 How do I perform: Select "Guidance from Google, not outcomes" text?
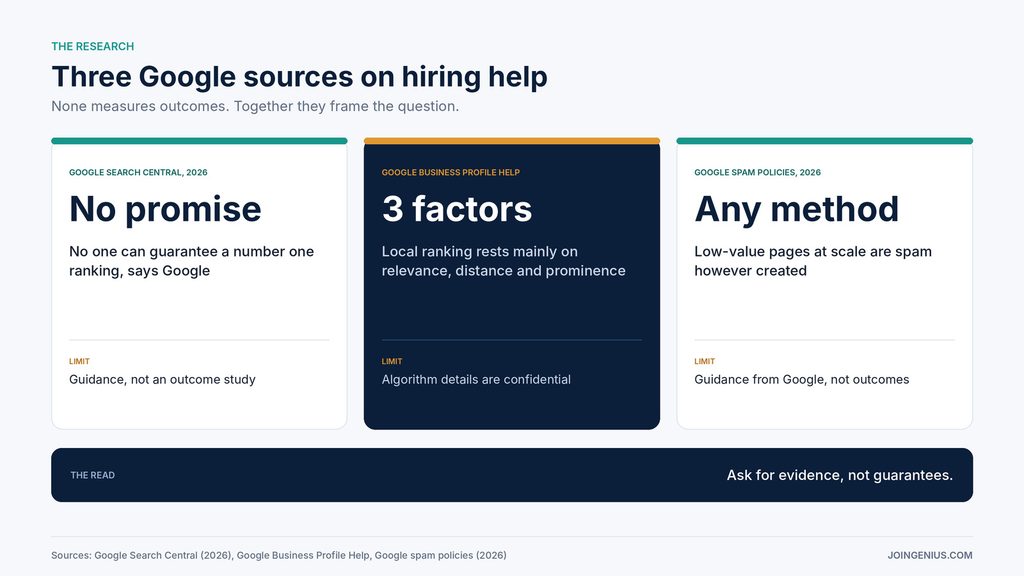(x=801, y=379)
